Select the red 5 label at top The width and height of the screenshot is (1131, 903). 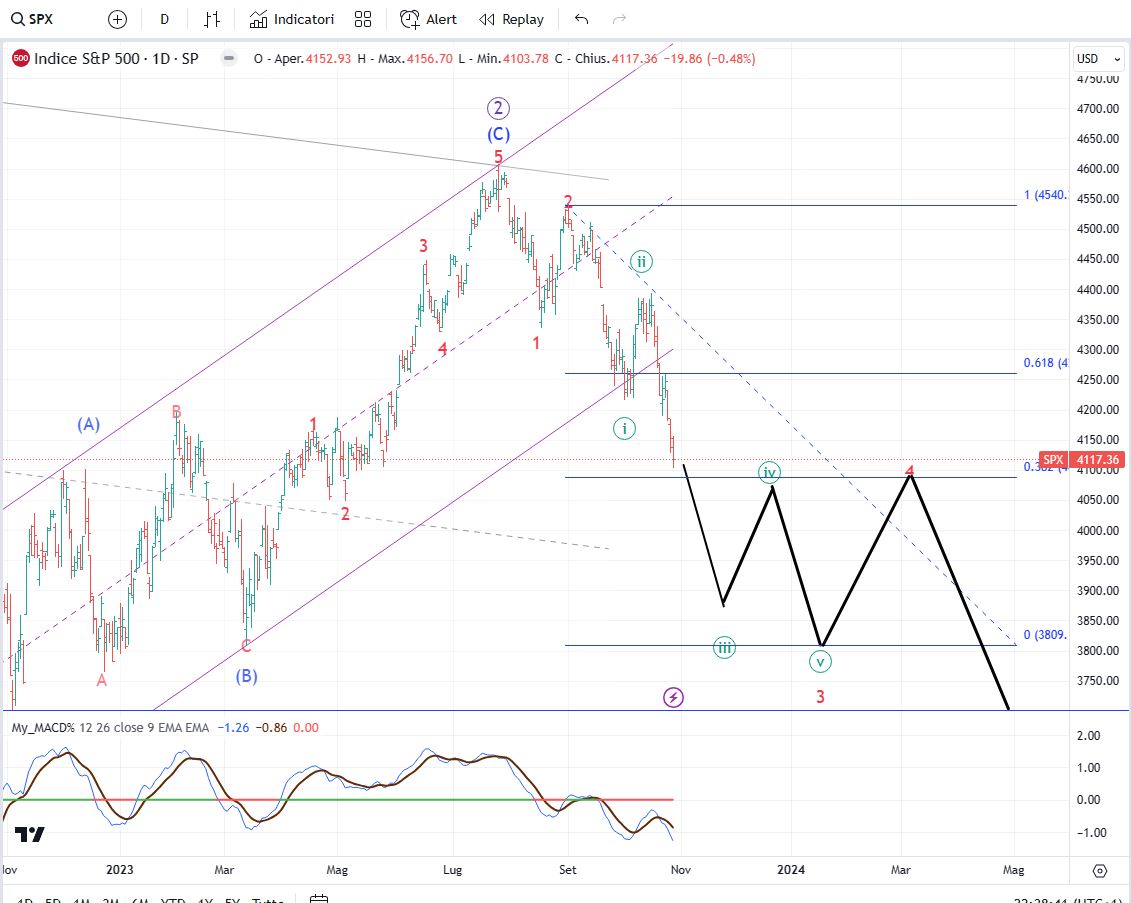[498, 157]
